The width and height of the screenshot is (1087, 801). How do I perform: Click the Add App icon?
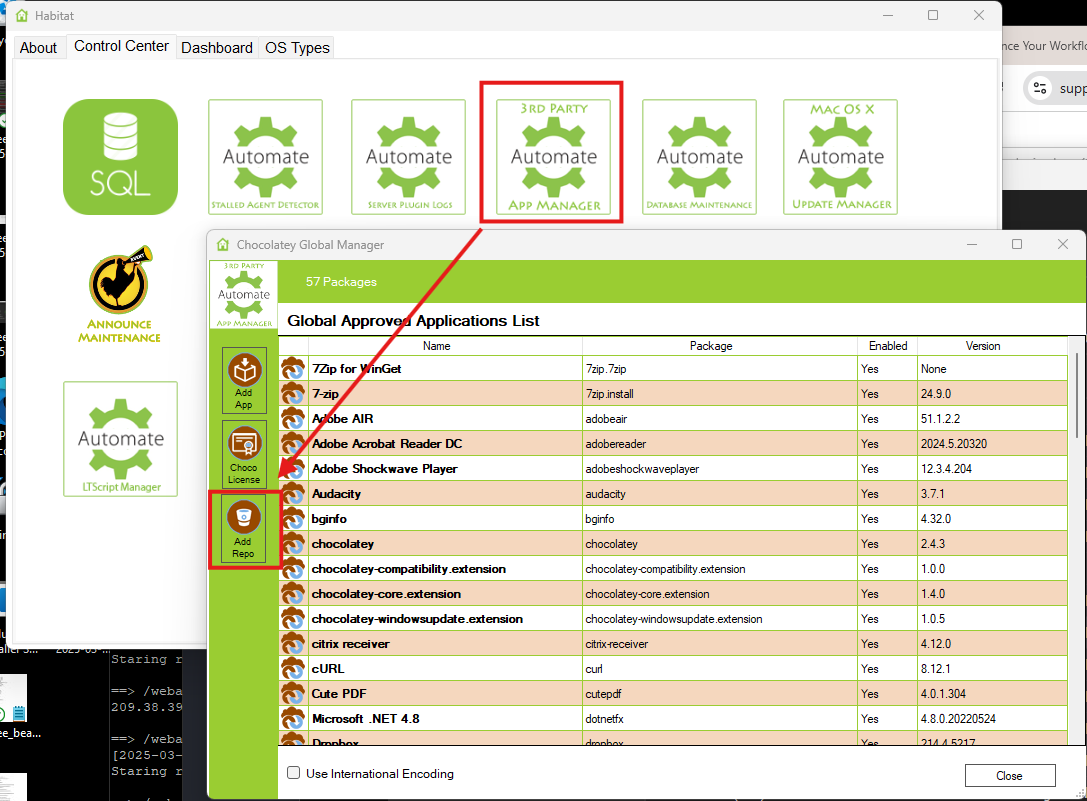coord(244,380)
